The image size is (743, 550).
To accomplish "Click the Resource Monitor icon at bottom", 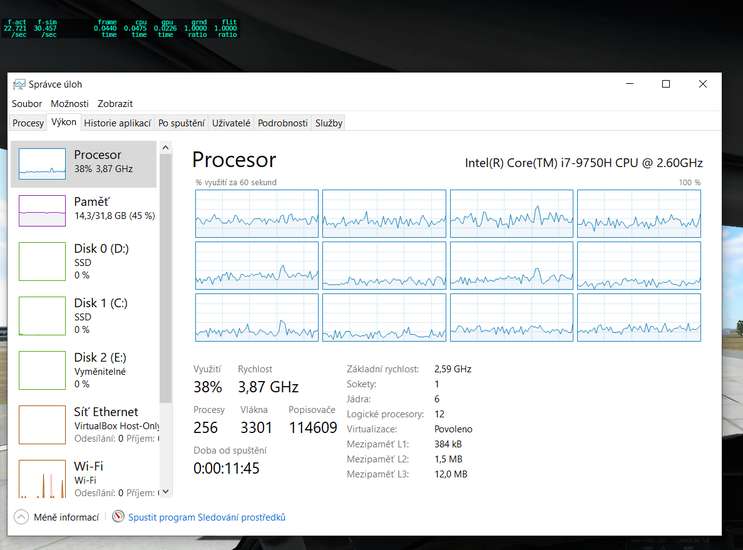I will click(119, 517).
